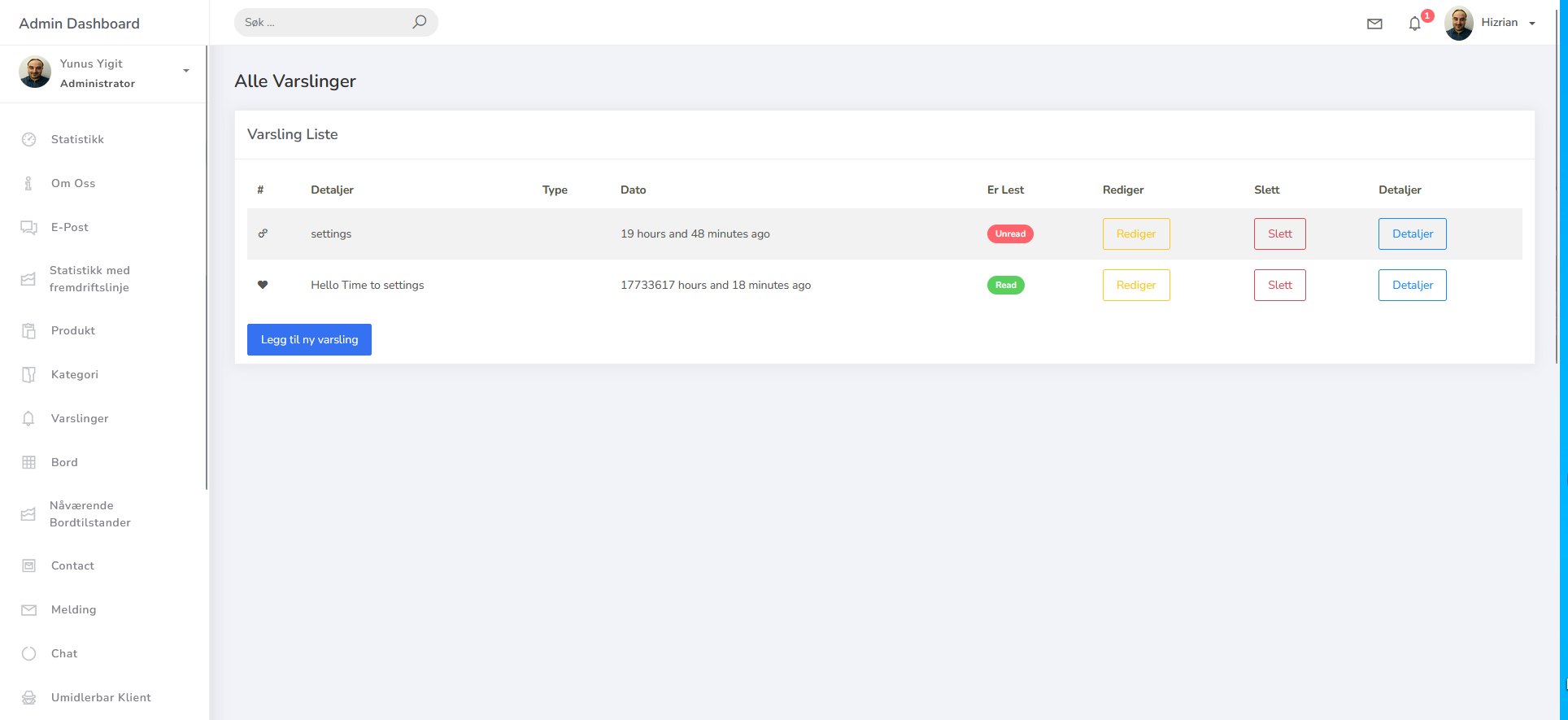Open the Kategori menu item

[x=74, y=374]
